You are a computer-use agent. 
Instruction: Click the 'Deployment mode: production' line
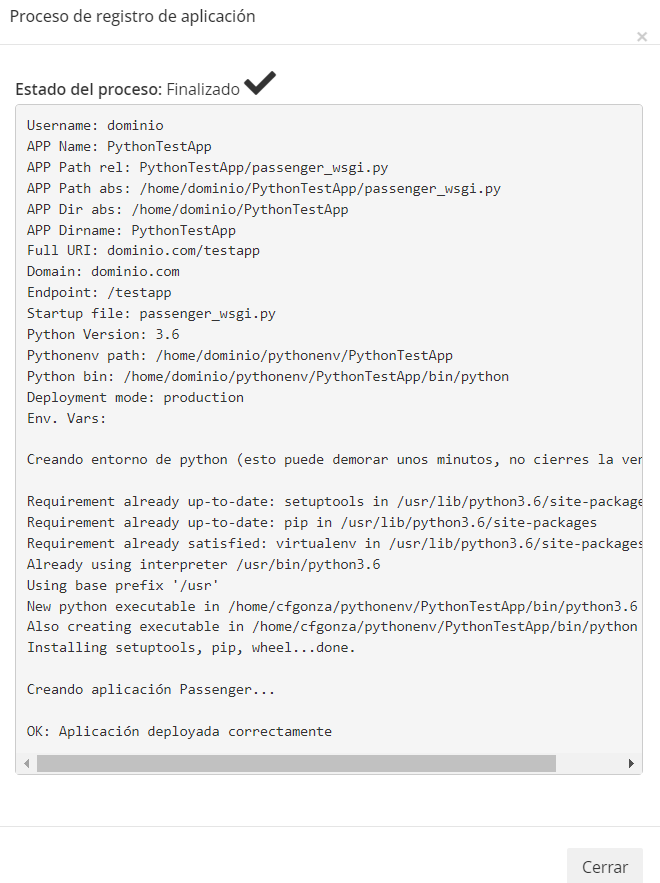click(135, 398)
